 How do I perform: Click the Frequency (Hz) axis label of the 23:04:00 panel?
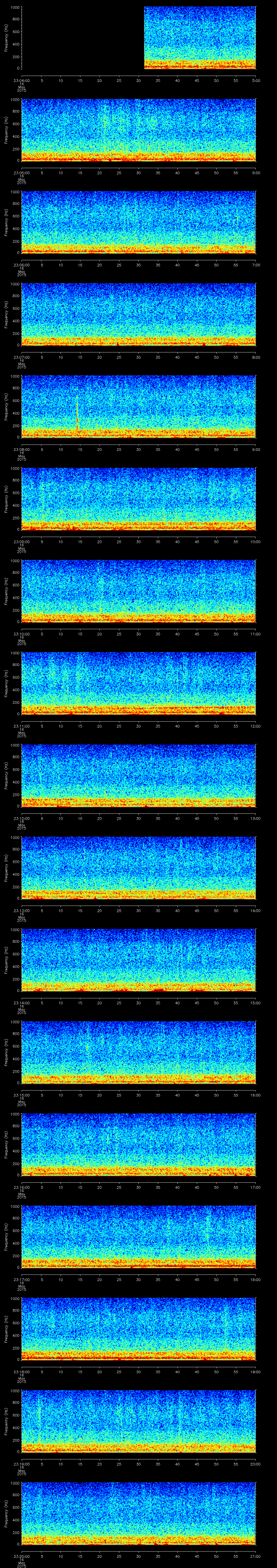pyautogui.click(x=6, y=38)
